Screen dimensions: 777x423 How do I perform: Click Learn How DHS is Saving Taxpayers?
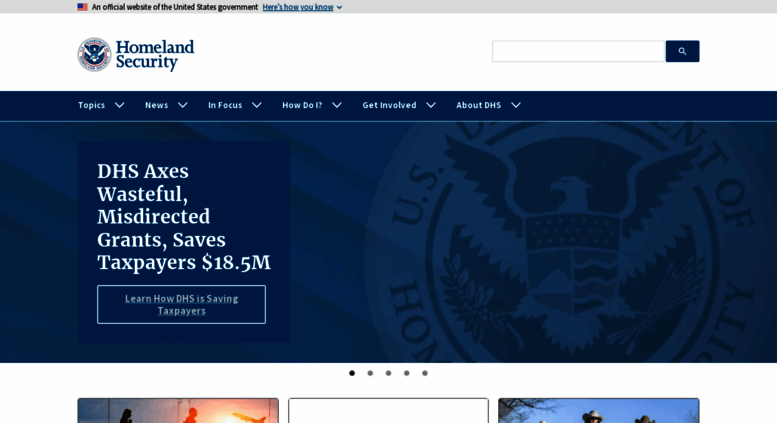181,305
